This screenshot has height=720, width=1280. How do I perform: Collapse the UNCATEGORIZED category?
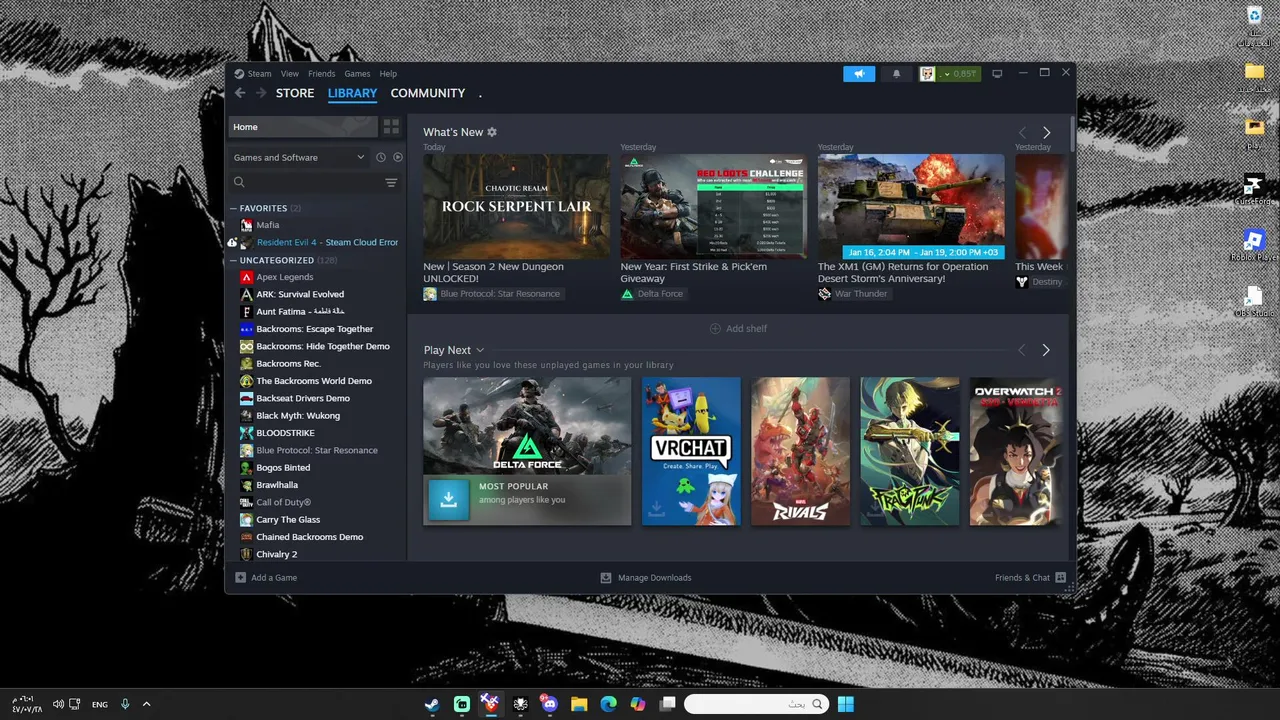tap(234, 260)
